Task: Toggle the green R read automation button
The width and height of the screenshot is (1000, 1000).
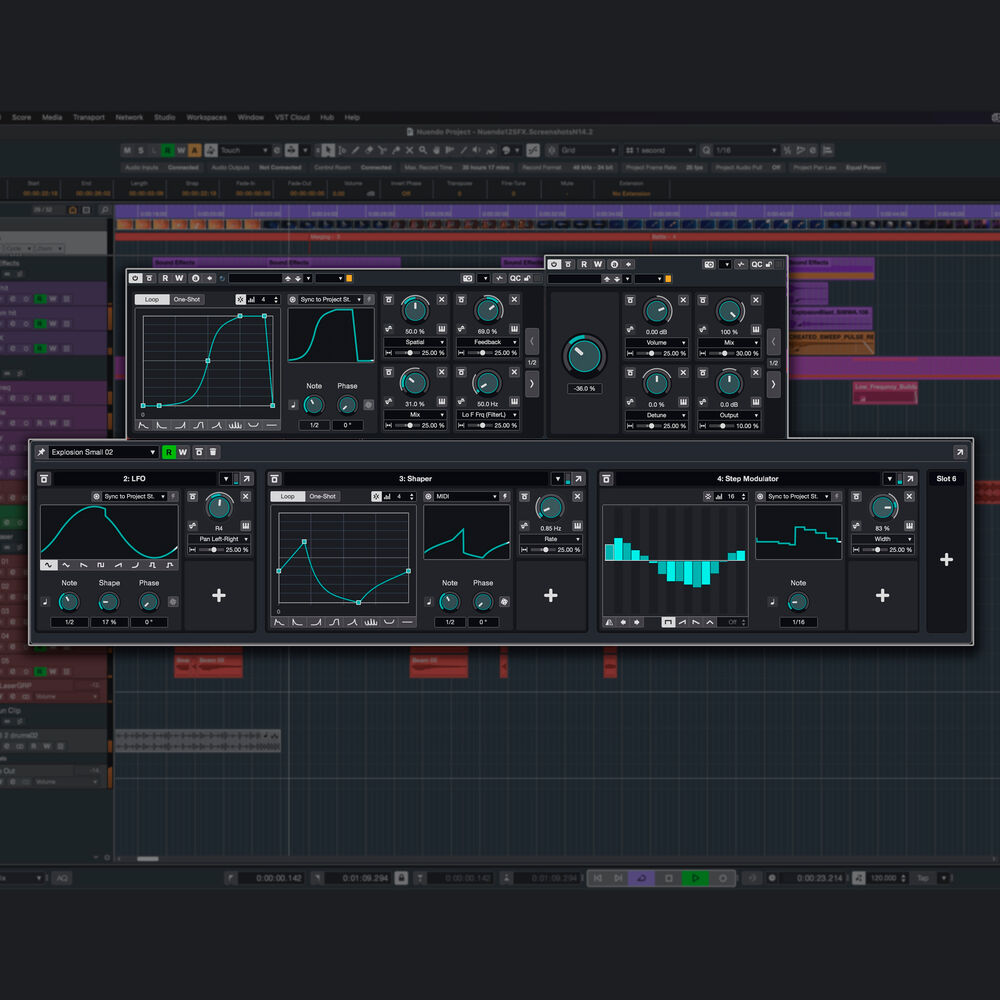Action: click(x=168, y=452)
